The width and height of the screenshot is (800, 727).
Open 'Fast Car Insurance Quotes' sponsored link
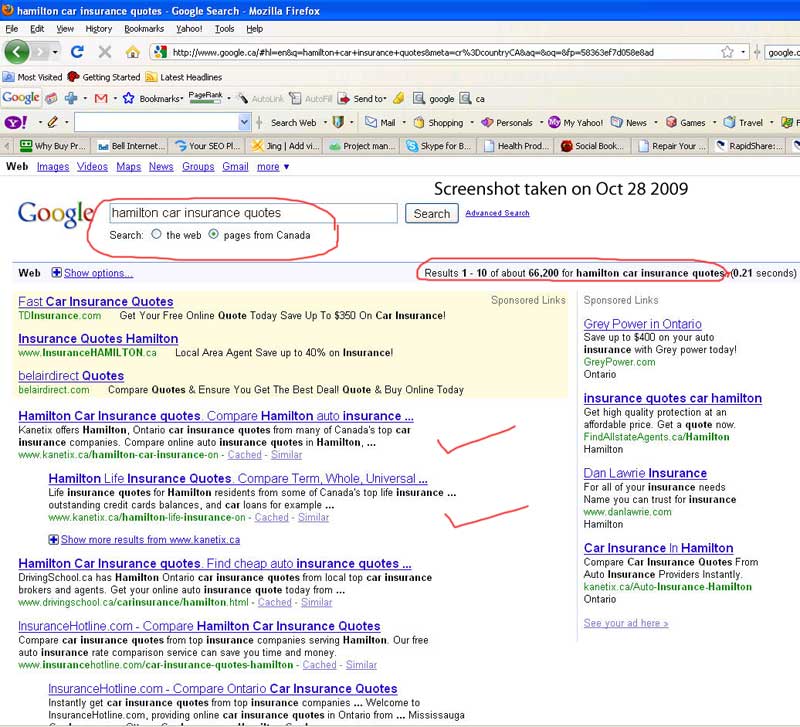point(95,301)
